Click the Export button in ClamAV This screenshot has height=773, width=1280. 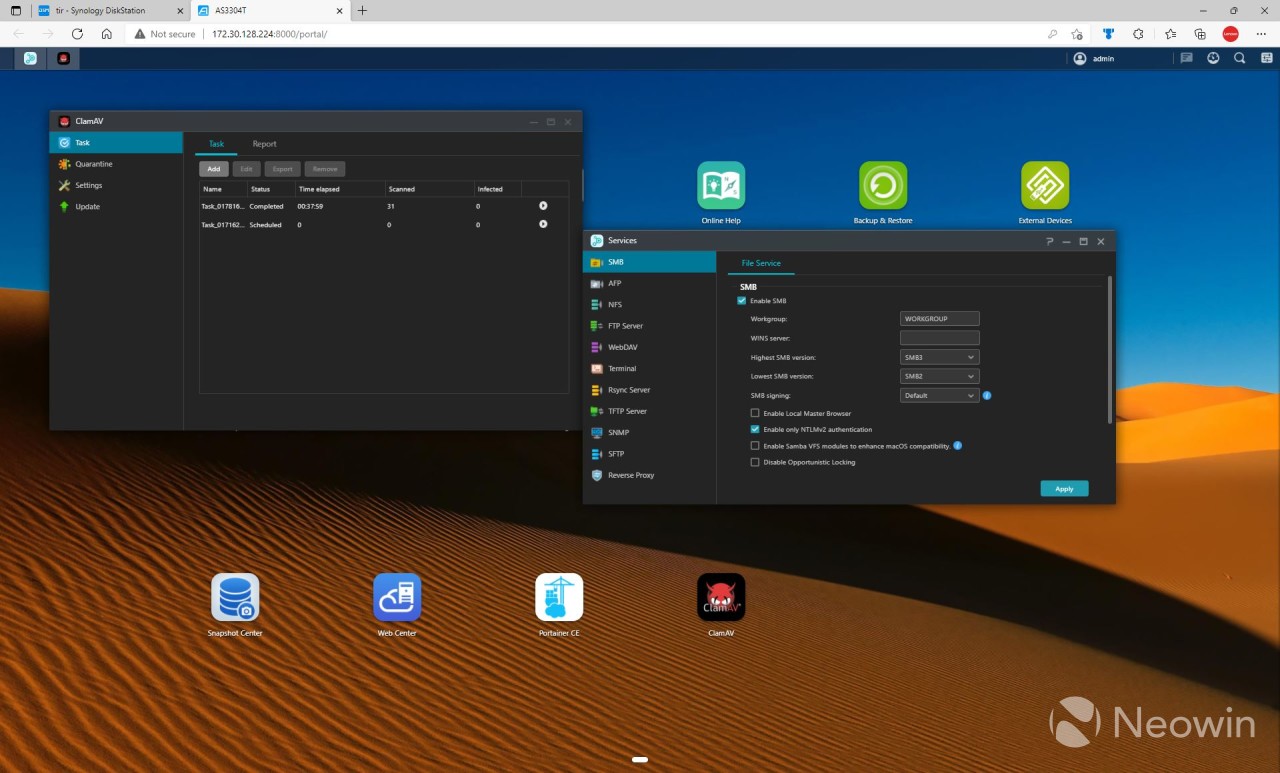coord(283,169)
